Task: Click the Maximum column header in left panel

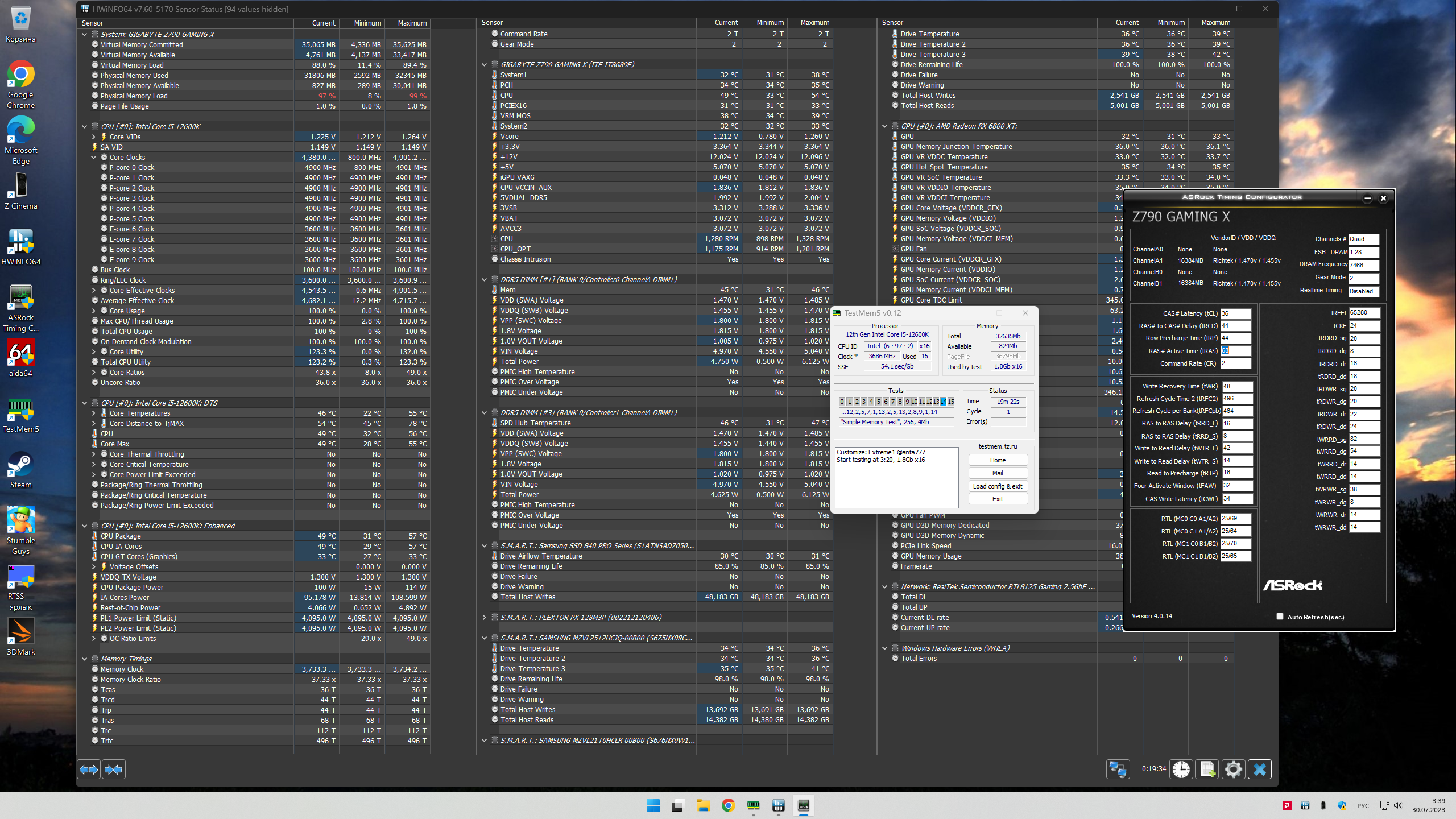Action: pos(412,23)
